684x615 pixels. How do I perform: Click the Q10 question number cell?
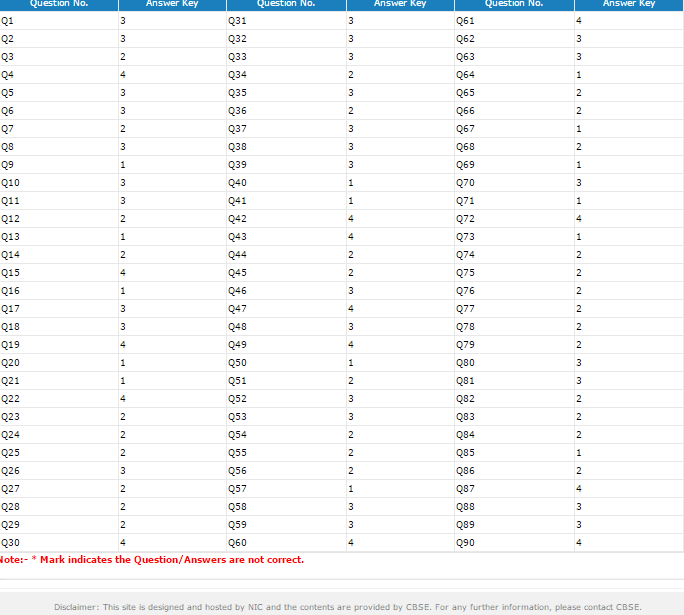coord(11,183)
